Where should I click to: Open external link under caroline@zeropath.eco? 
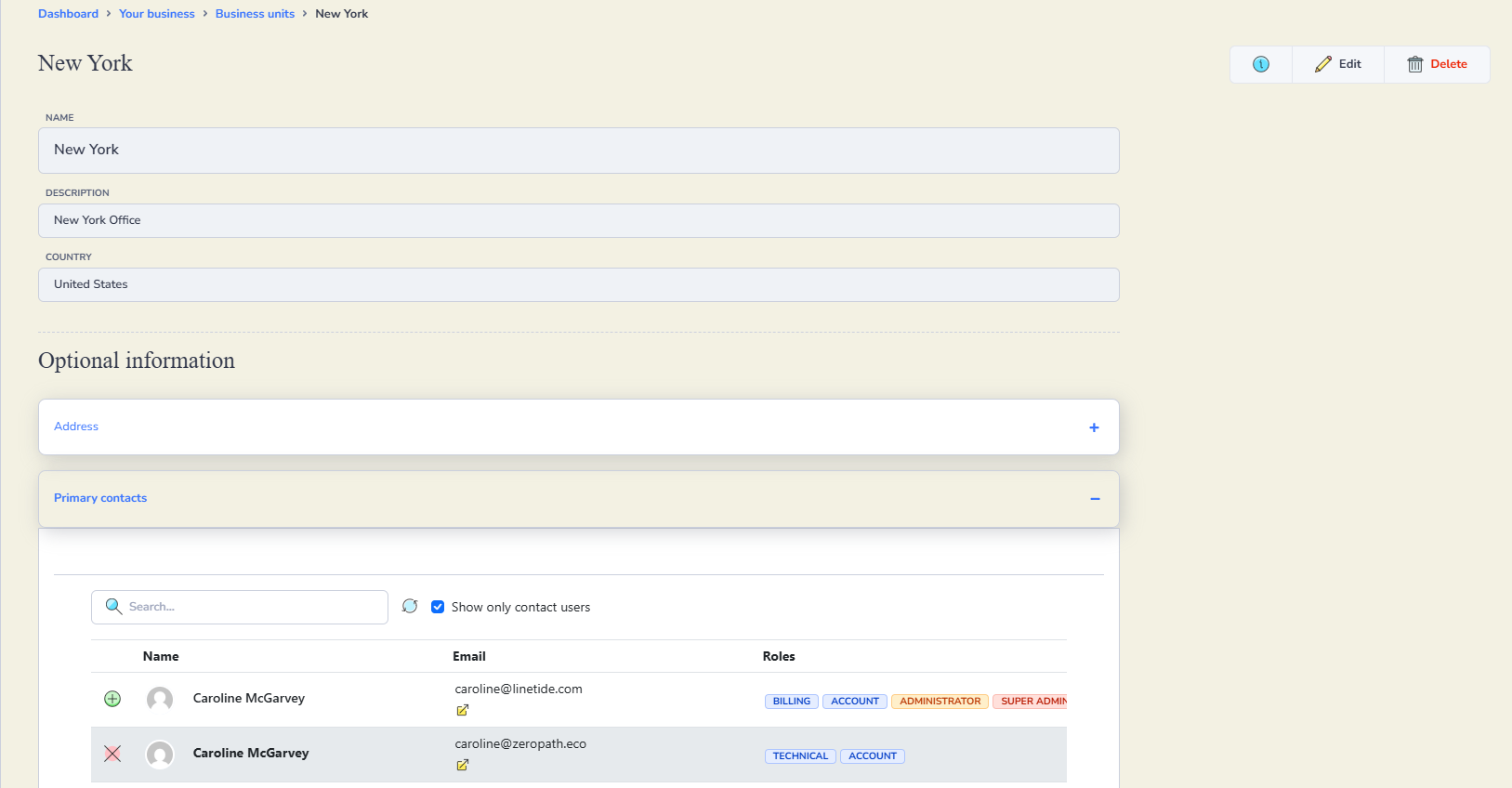[462, 765]
